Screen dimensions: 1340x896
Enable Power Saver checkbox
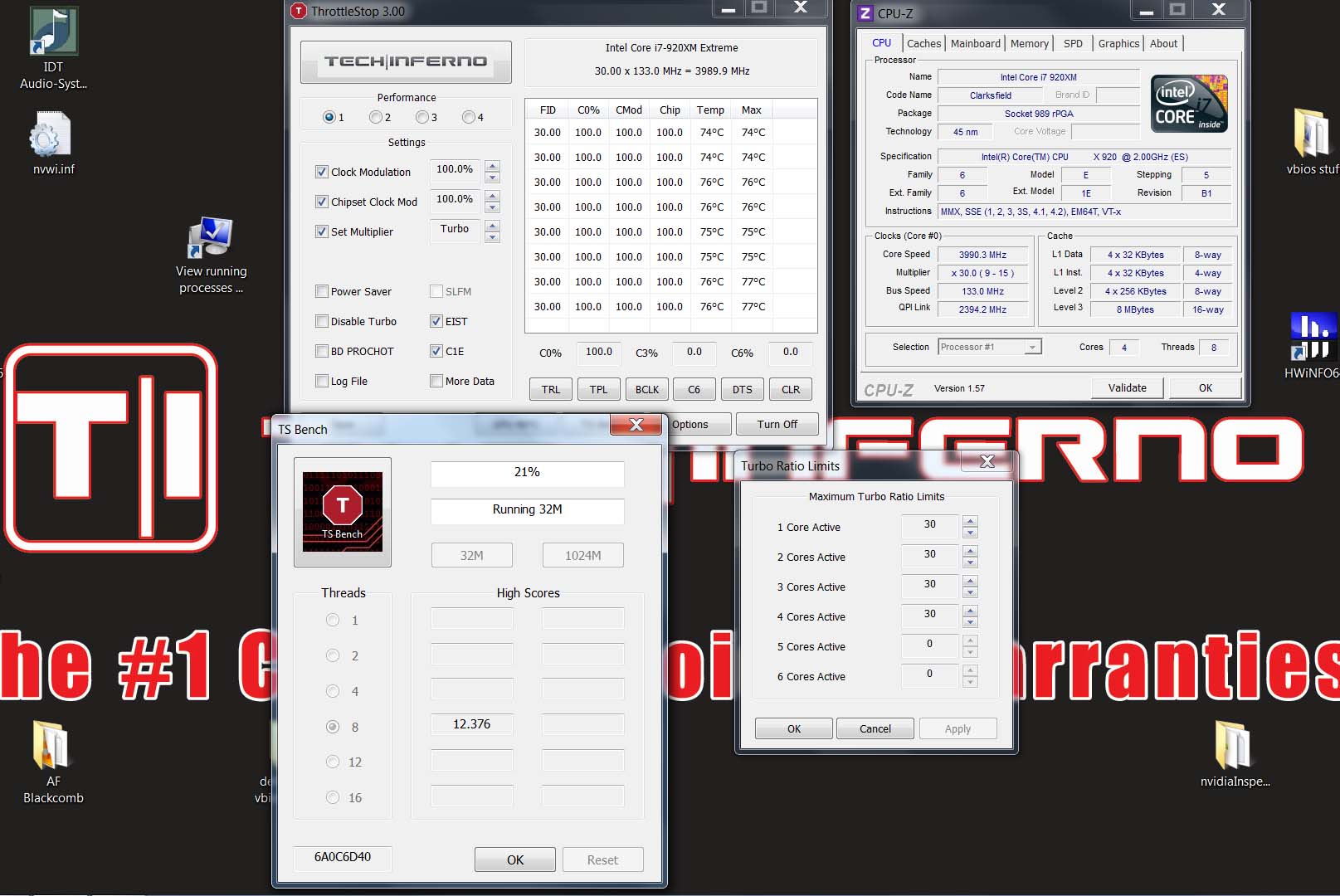click(x=322, y=291)
